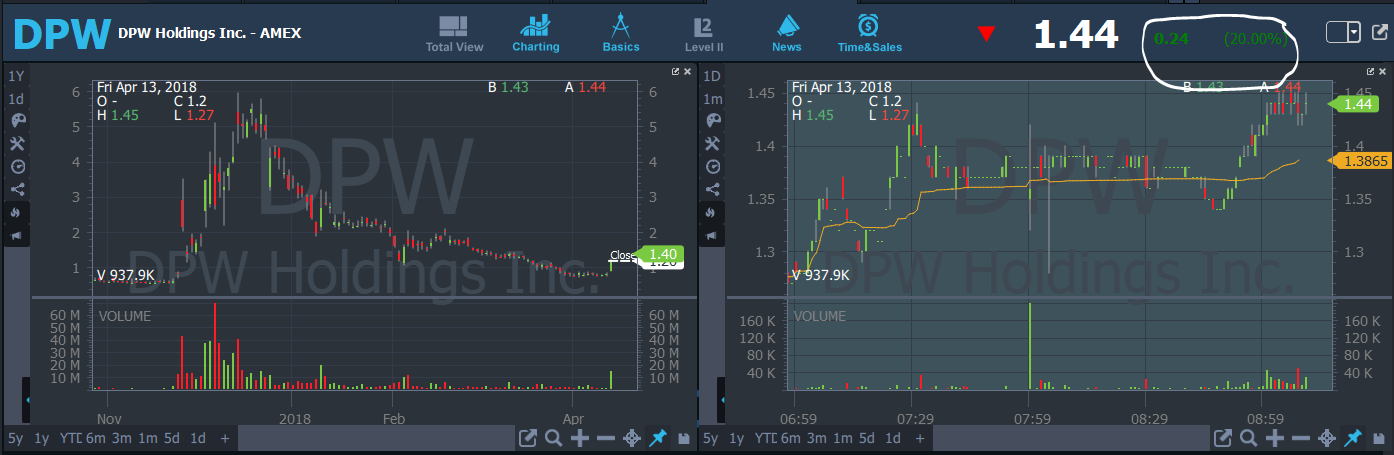This screenshot has width=1394, height=455.
Task: Save the right chart layout
Action: coord(1378,438)
